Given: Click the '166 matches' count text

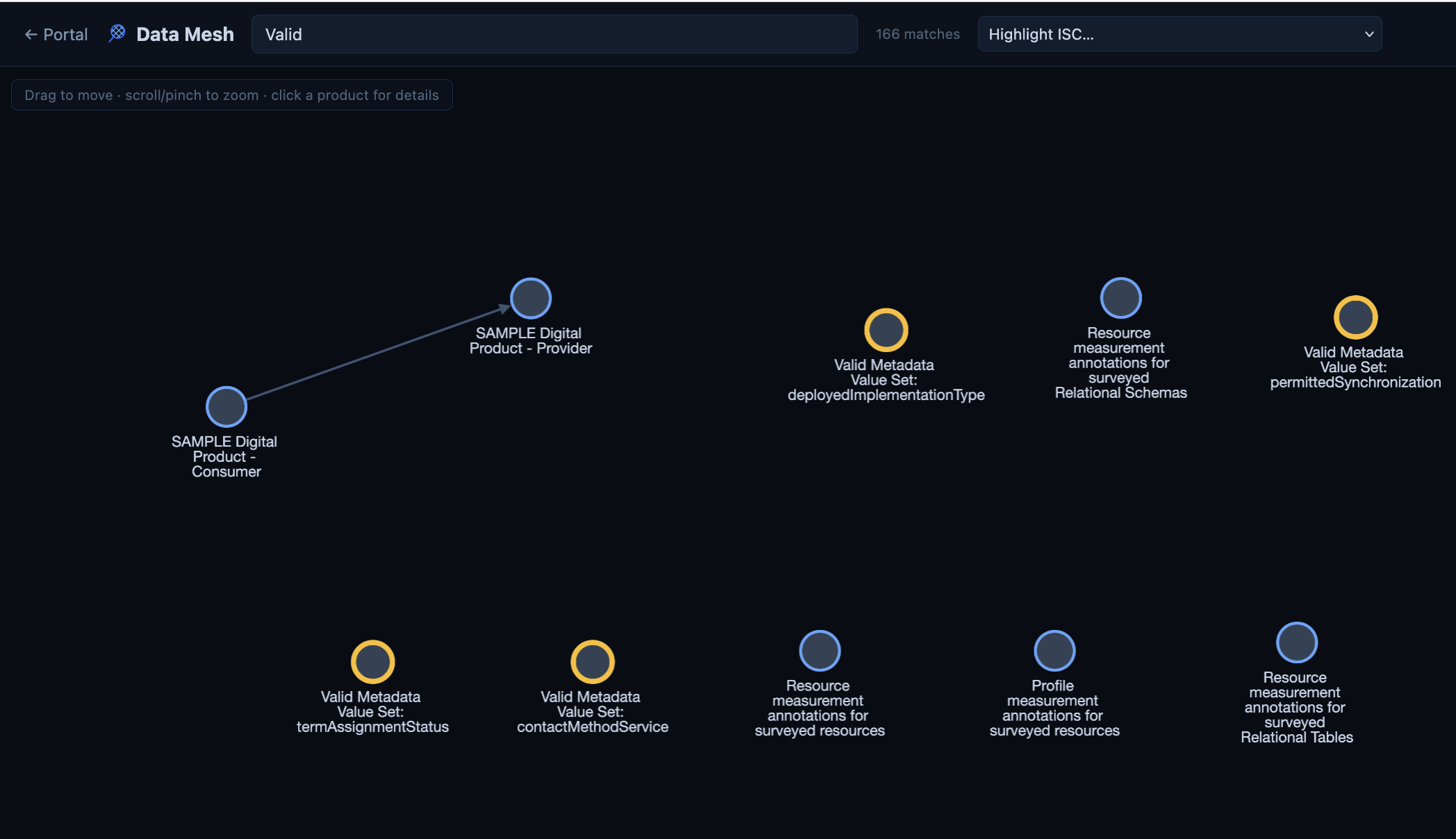Looking at the screenshot, I should (918, 34).
